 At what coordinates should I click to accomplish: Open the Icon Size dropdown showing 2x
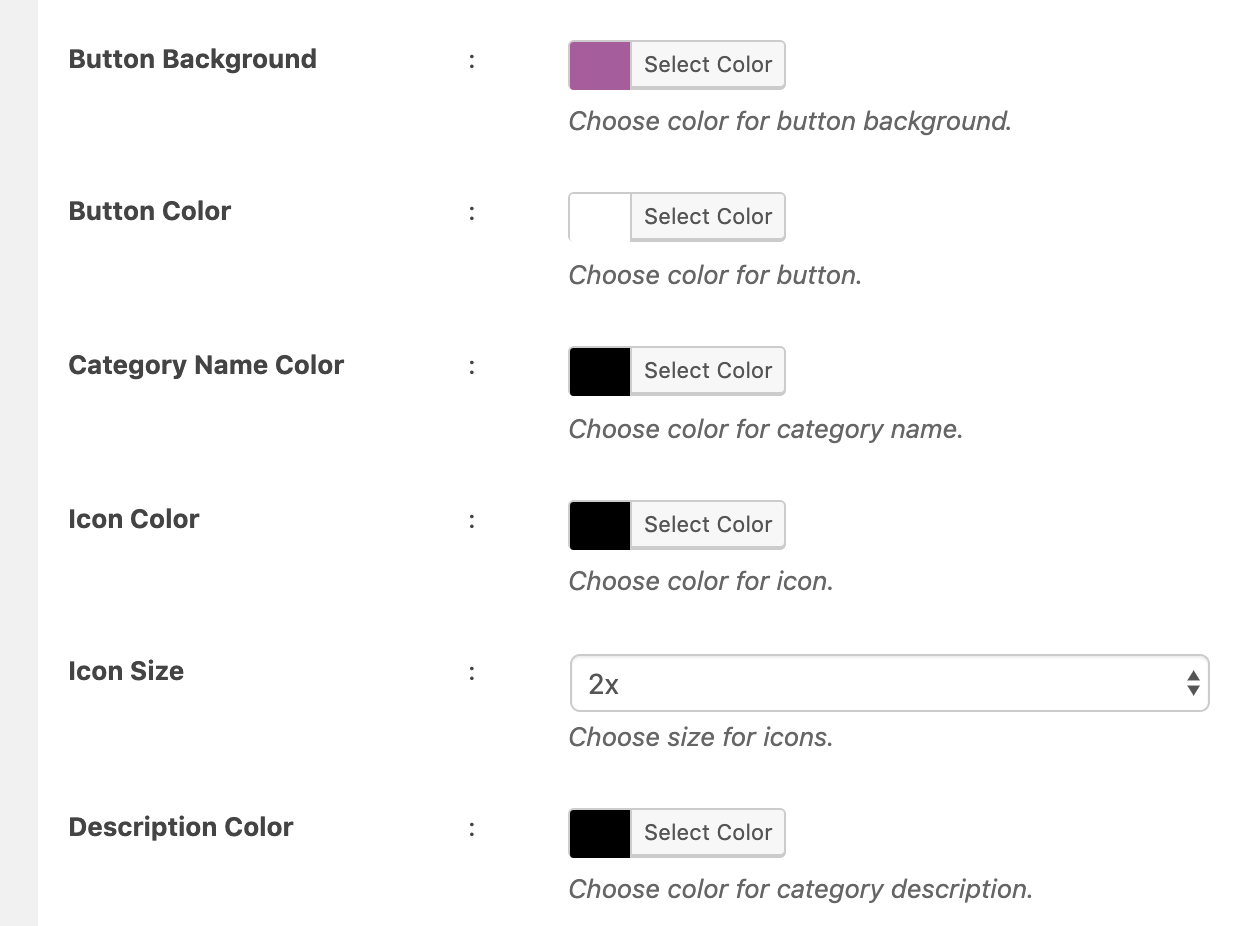point(889,684)
